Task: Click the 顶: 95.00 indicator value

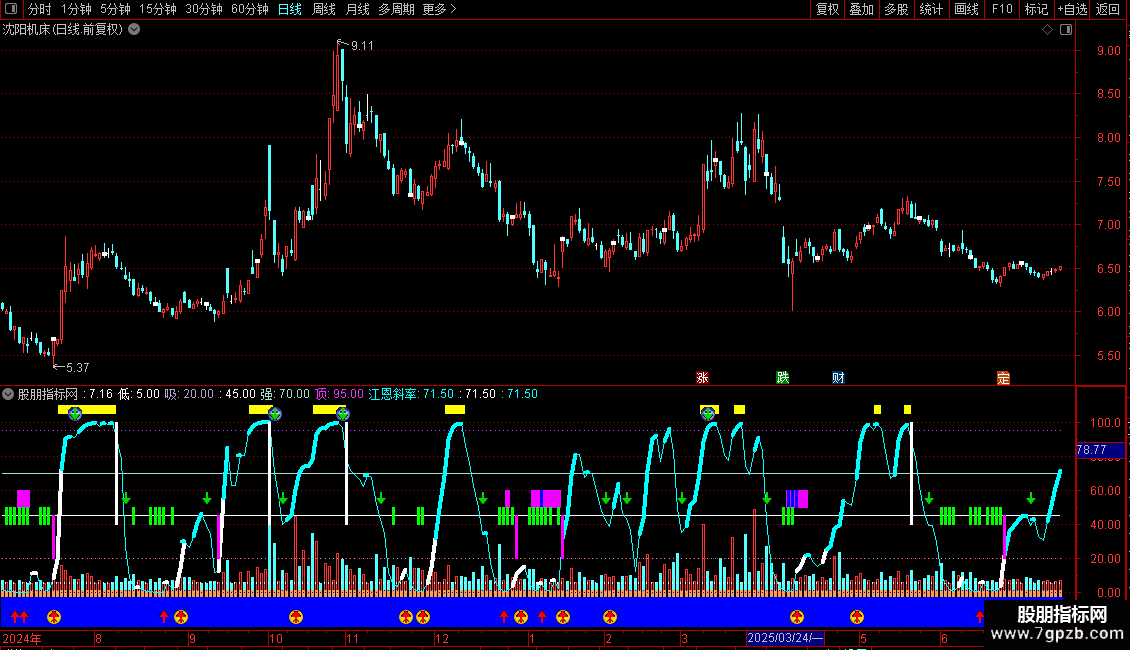Action: coord(339,394)
